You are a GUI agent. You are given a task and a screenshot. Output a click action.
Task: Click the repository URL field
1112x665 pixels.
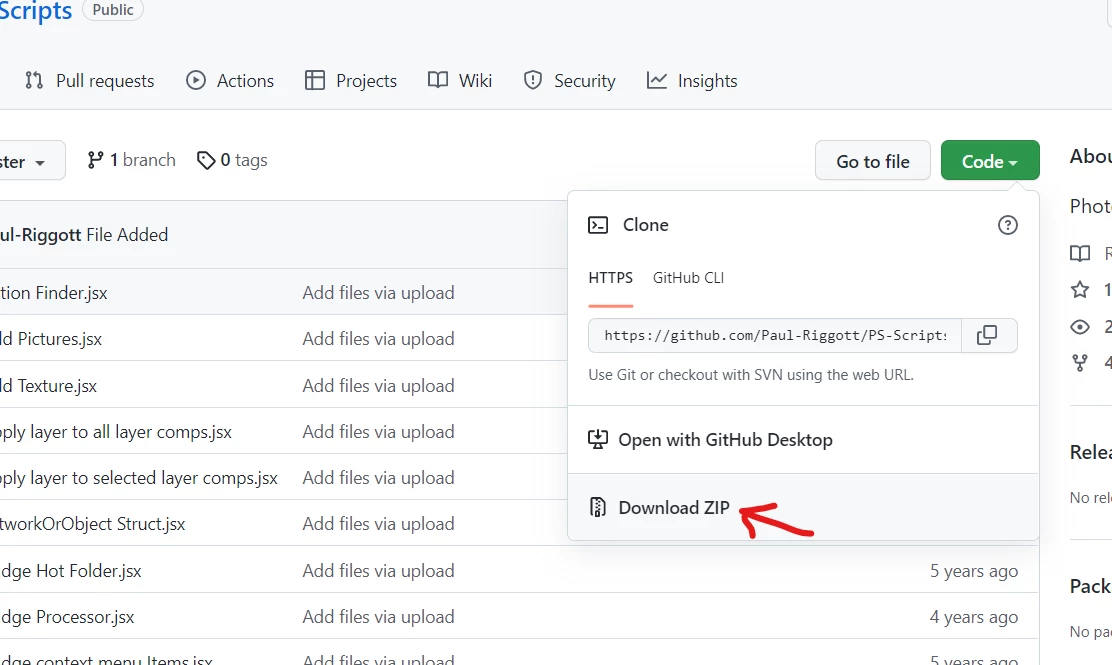tap(774, 335)
